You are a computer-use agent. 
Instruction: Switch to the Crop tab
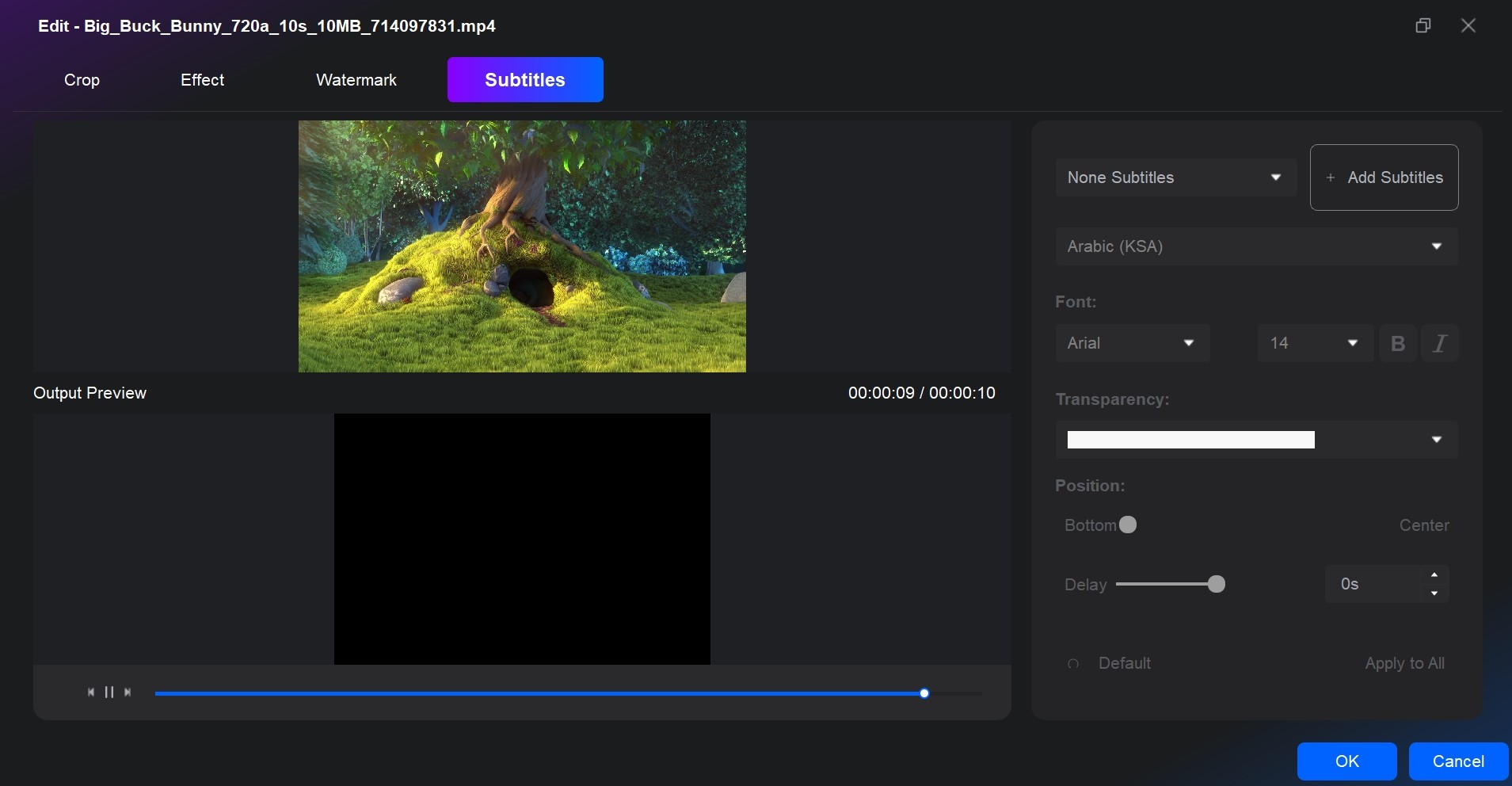[x=82, y=79]
